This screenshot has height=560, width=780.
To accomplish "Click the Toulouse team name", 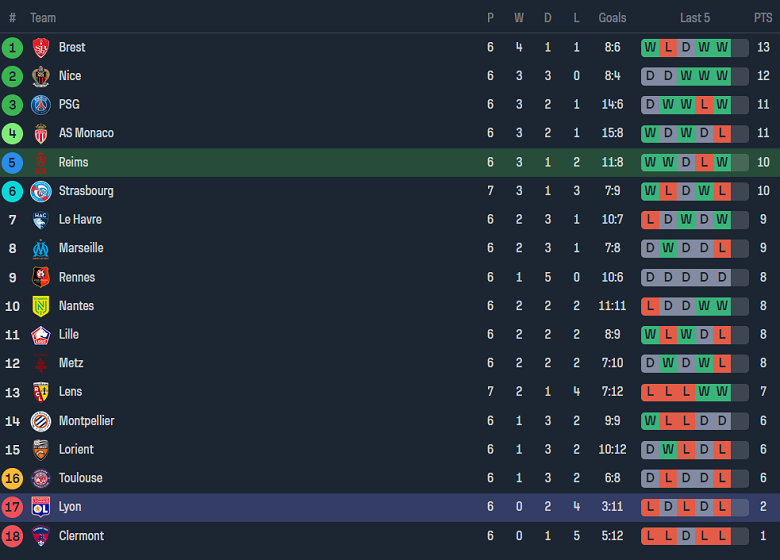I will pyautogui.click(x=80, y=478).
